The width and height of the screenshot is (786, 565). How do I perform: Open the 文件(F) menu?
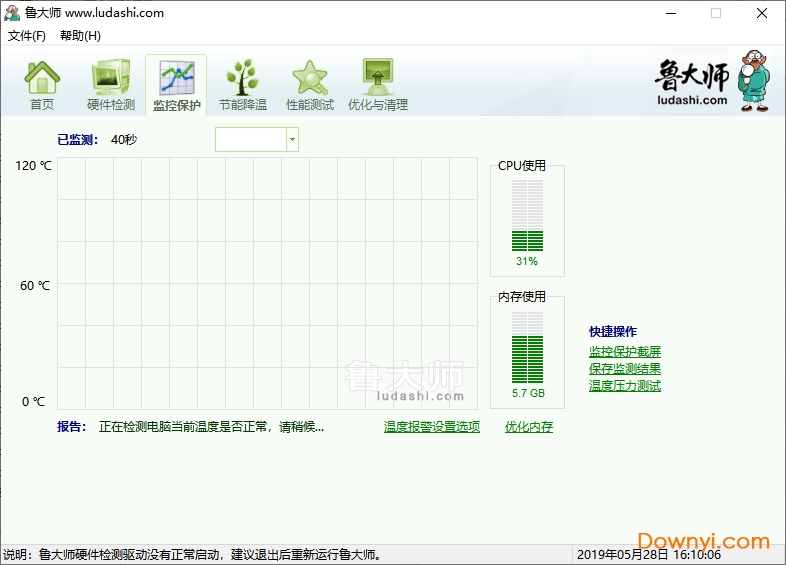pos(27,36)
